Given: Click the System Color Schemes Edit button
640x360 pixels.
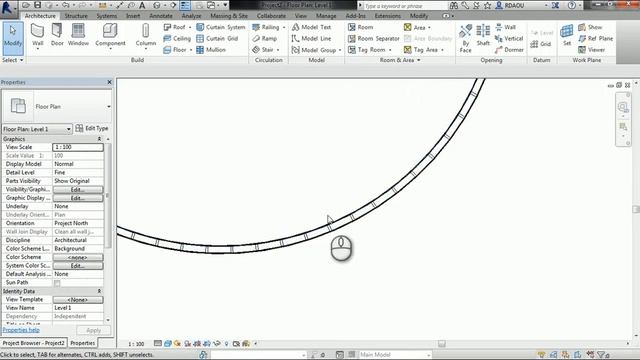Looking at the screenshot, I should (x=78, y=266).
